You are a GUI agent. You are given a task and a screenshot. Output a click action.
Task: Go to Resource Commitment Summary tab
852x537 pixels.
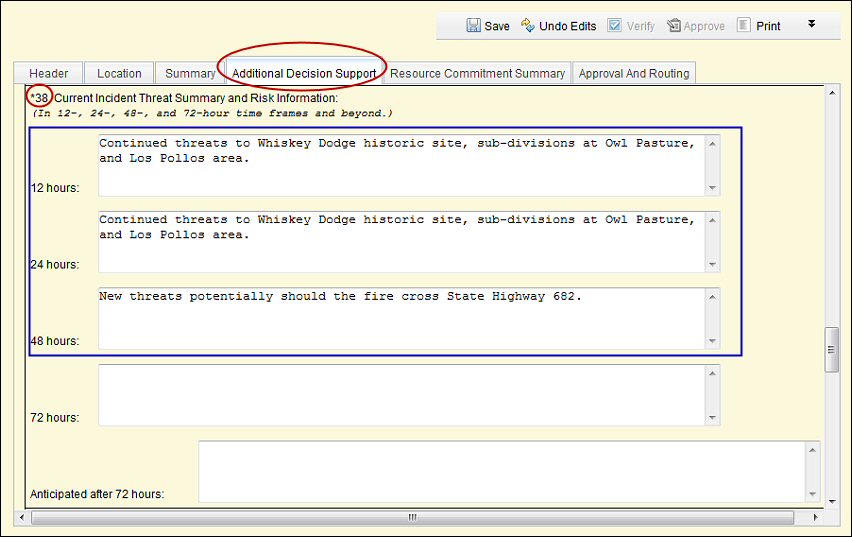coord(477,73)
